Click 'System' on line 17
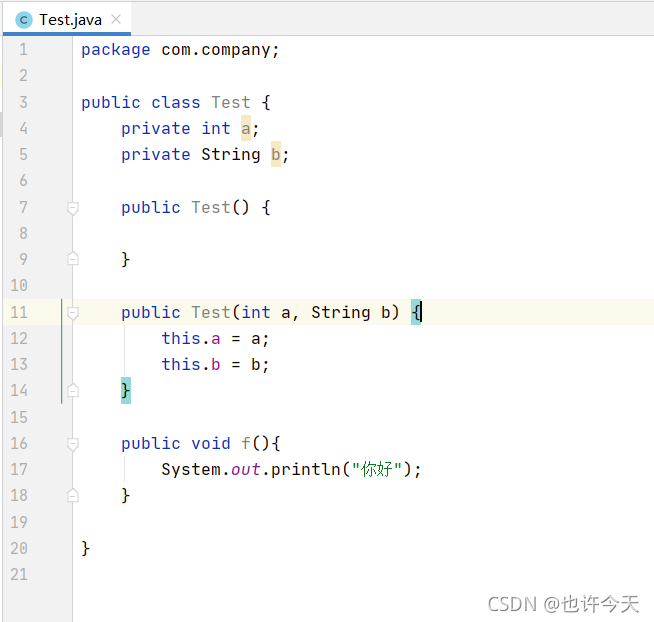Image resolution: width=654 pixels, height=622 pixels. point(191,470)
